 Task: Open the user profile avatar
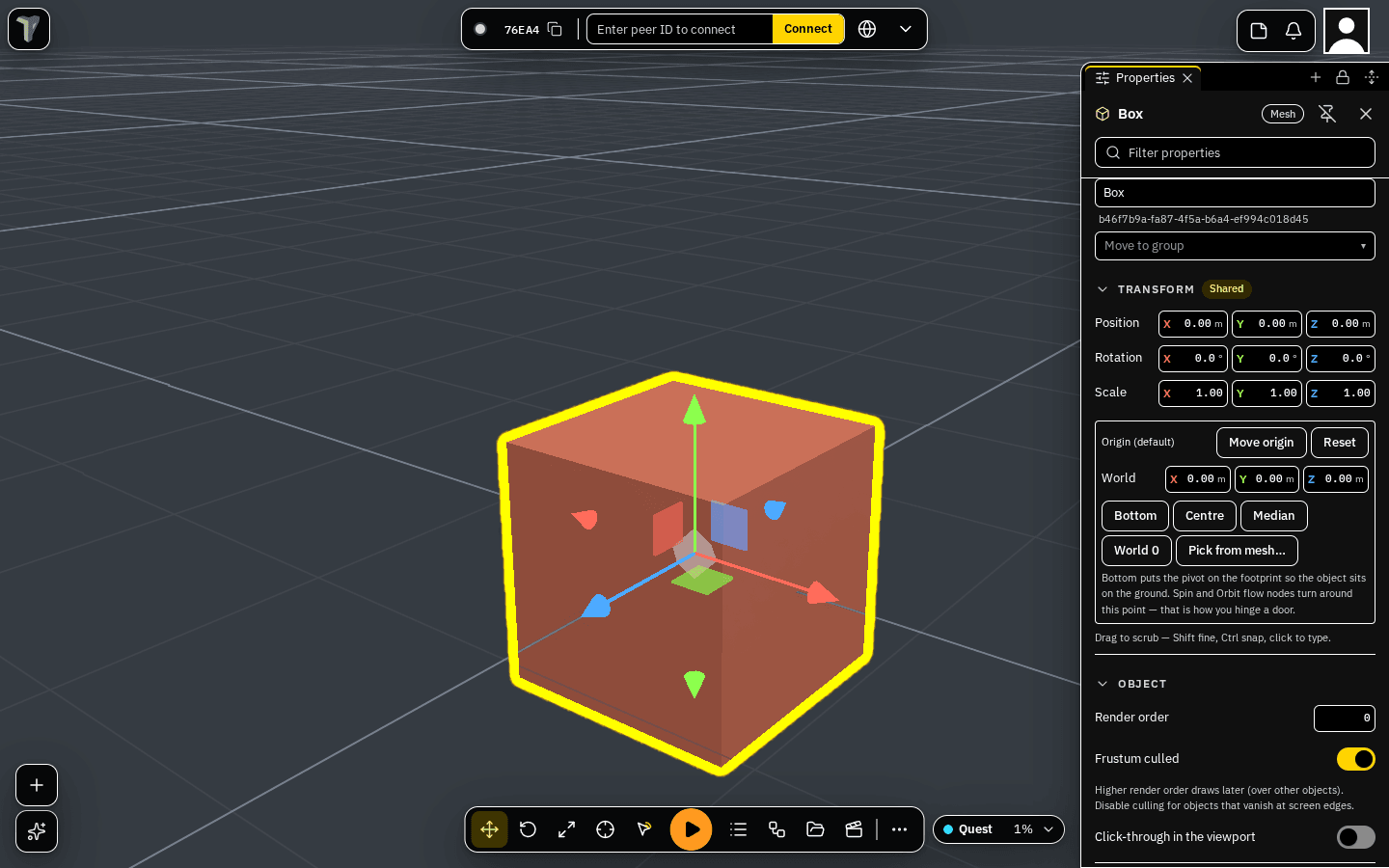(1347, 31)
